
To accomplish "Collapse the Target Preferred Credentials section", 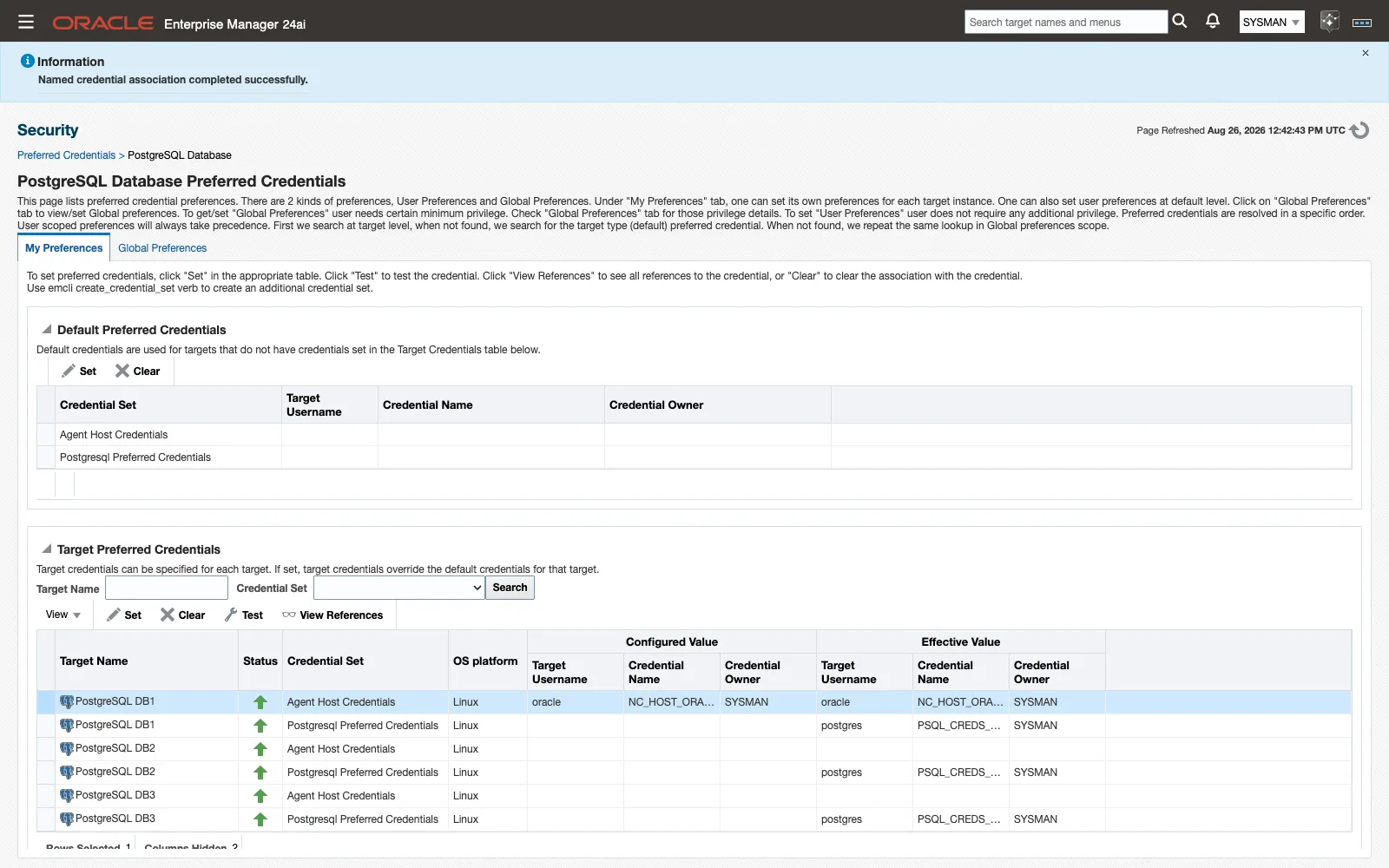I will point(47,549).
